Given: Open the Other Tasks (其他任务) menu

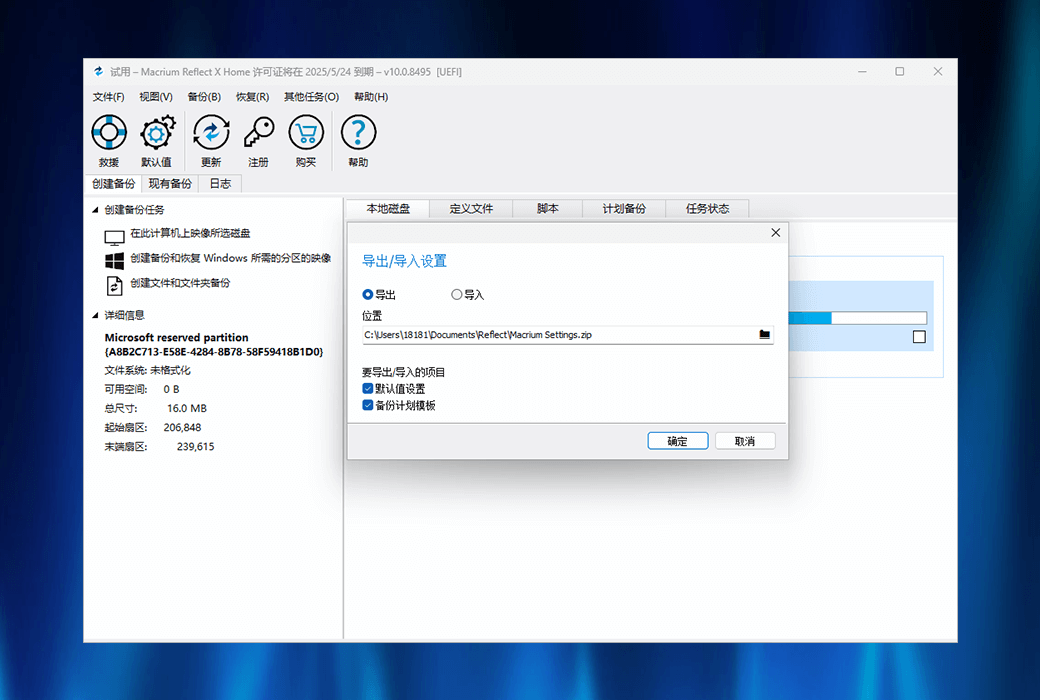Looking at the screenshot, I should coord(312,97).
